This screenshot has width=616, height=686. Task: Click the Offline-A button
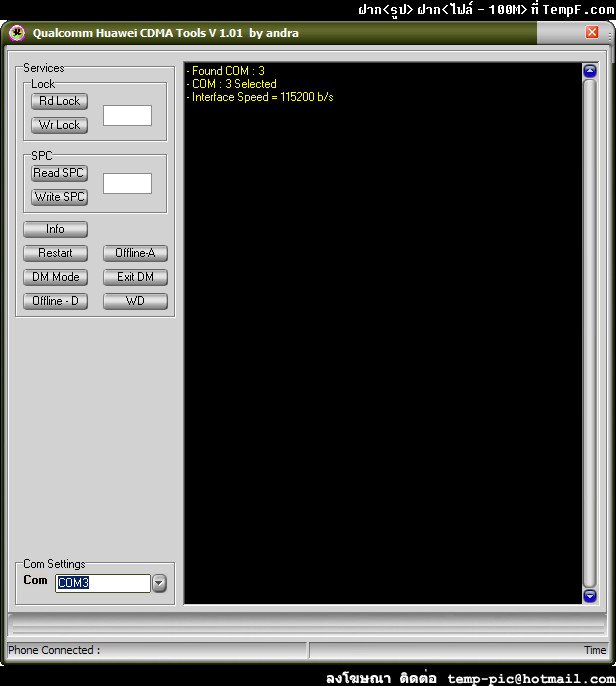[135, 253]
